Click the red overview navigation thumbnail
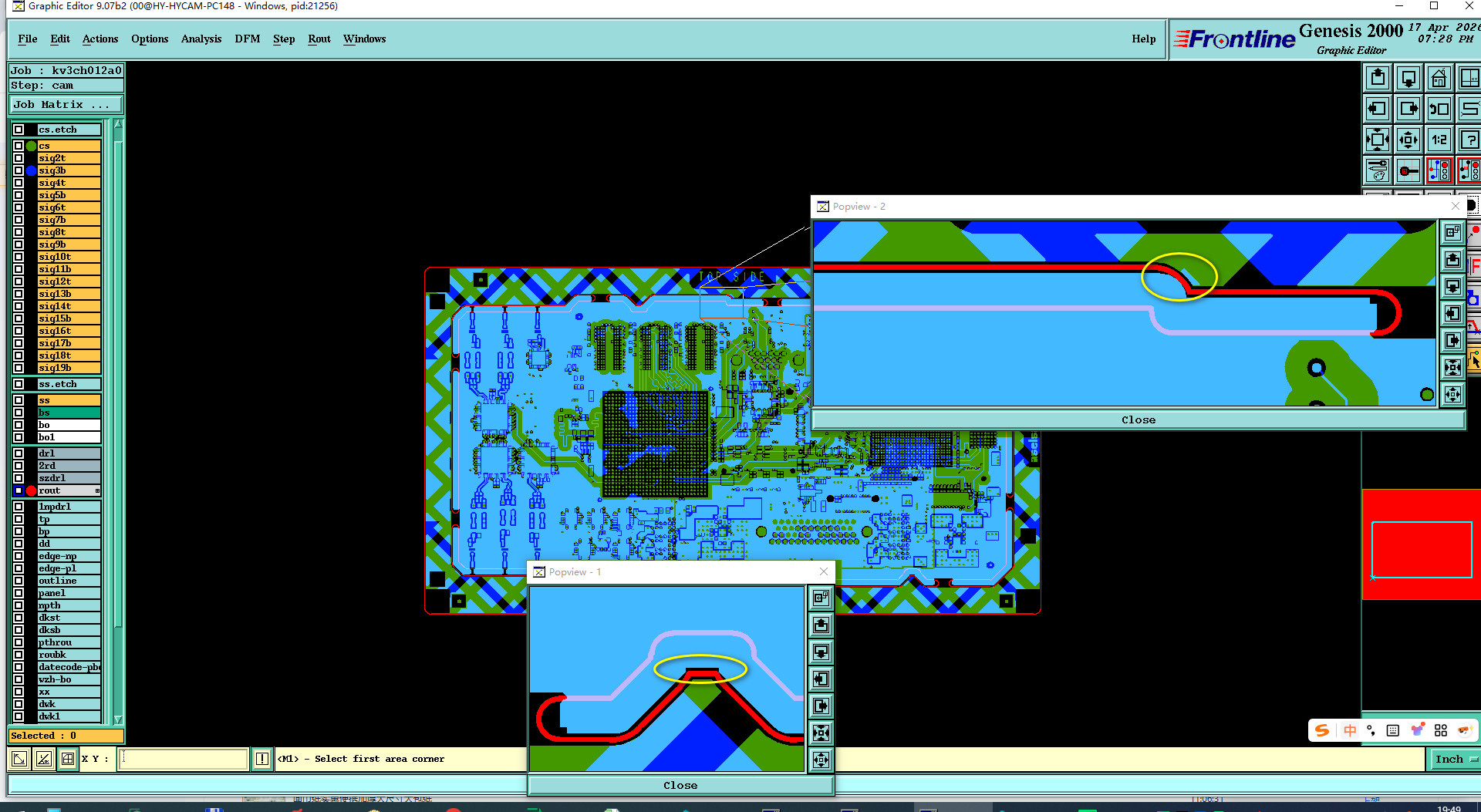The width and height of the screenshot is (1481, 812). pyautogui.click(x=1421, y=544)
